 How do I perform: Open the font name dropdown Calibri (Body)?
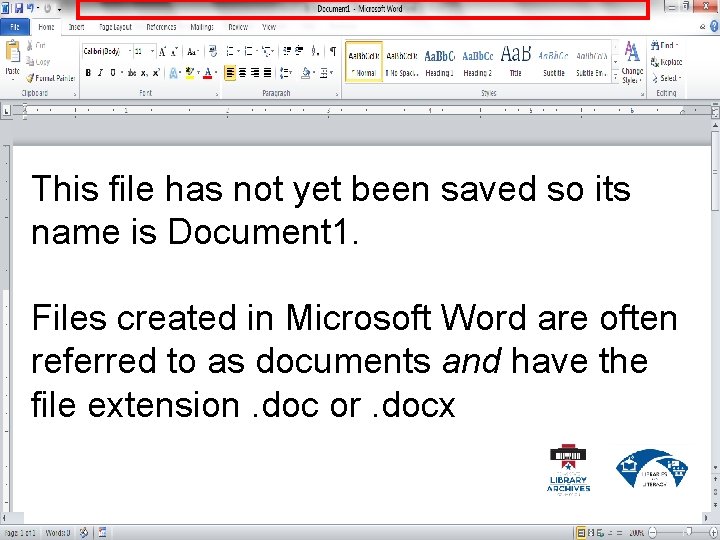pyautogui.click(x=130, y=51)
